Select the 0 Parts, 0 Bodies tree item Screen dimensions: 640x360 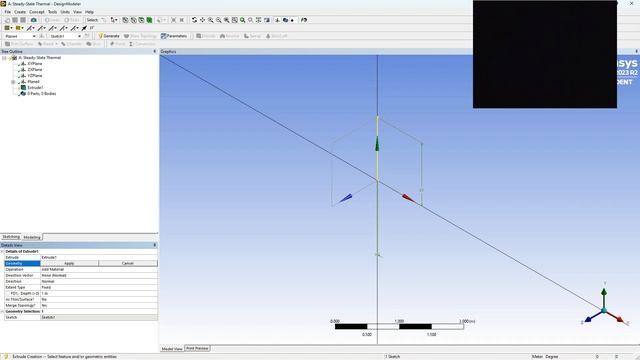coord(42,93)
